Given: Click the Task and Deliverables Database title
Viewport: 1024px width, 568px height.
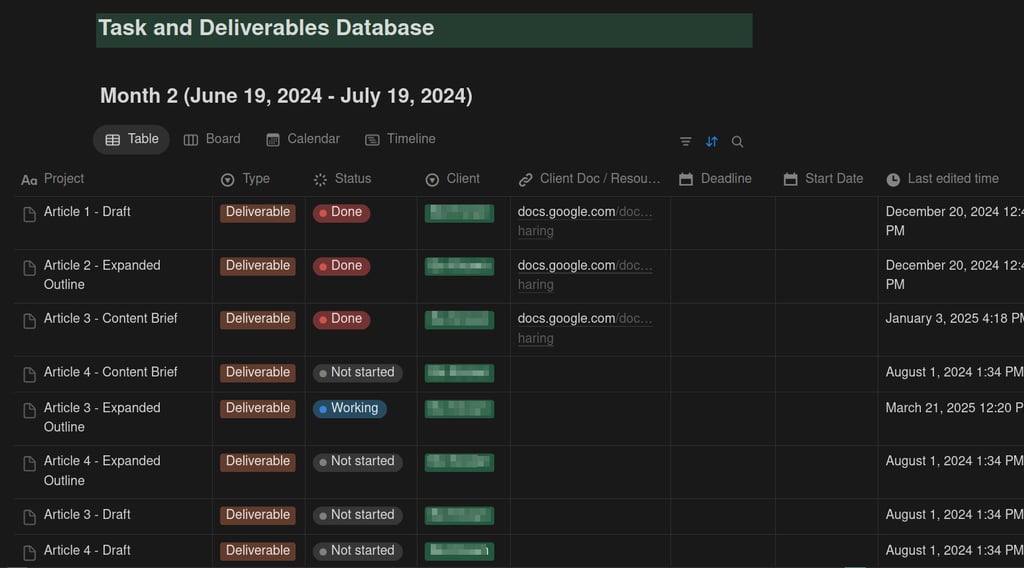Looking at the screenshot, I should coord(266,28).
